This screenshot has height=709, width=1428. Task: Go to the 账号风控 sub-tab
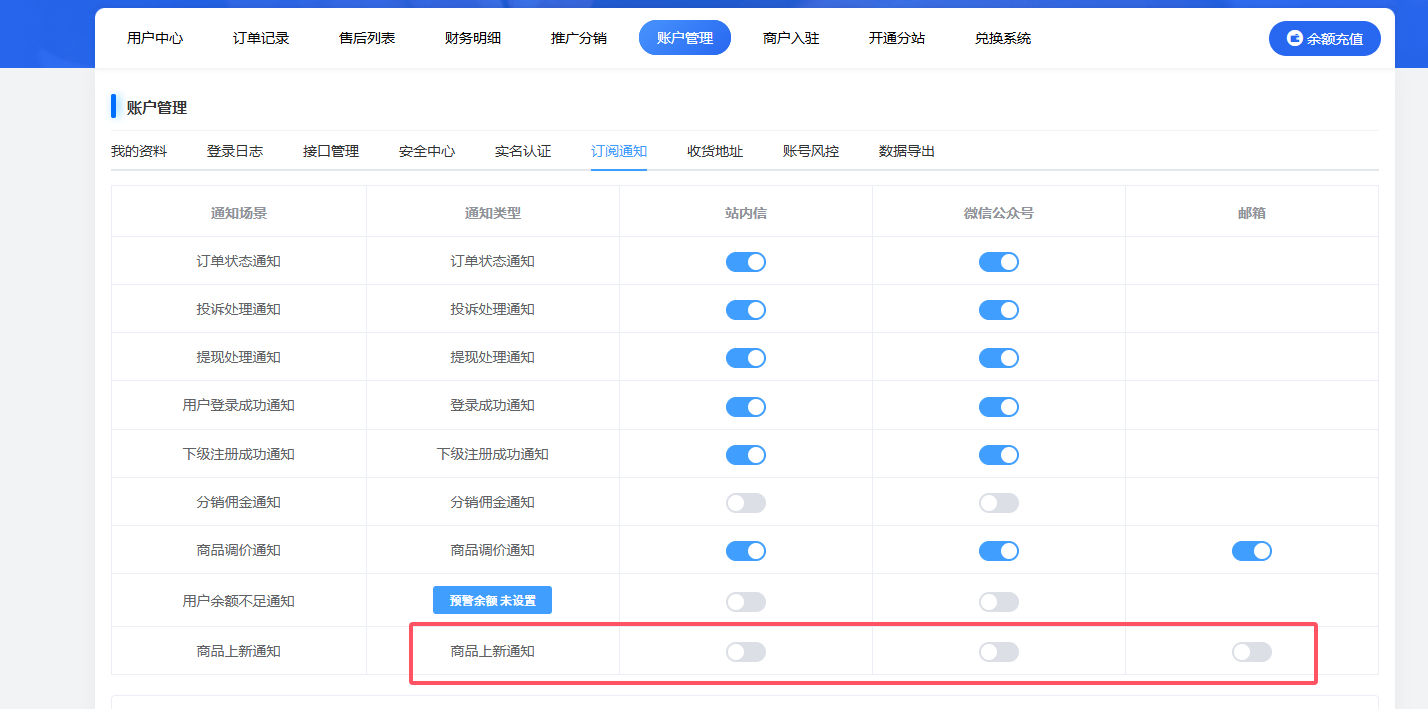coord(811,151)
